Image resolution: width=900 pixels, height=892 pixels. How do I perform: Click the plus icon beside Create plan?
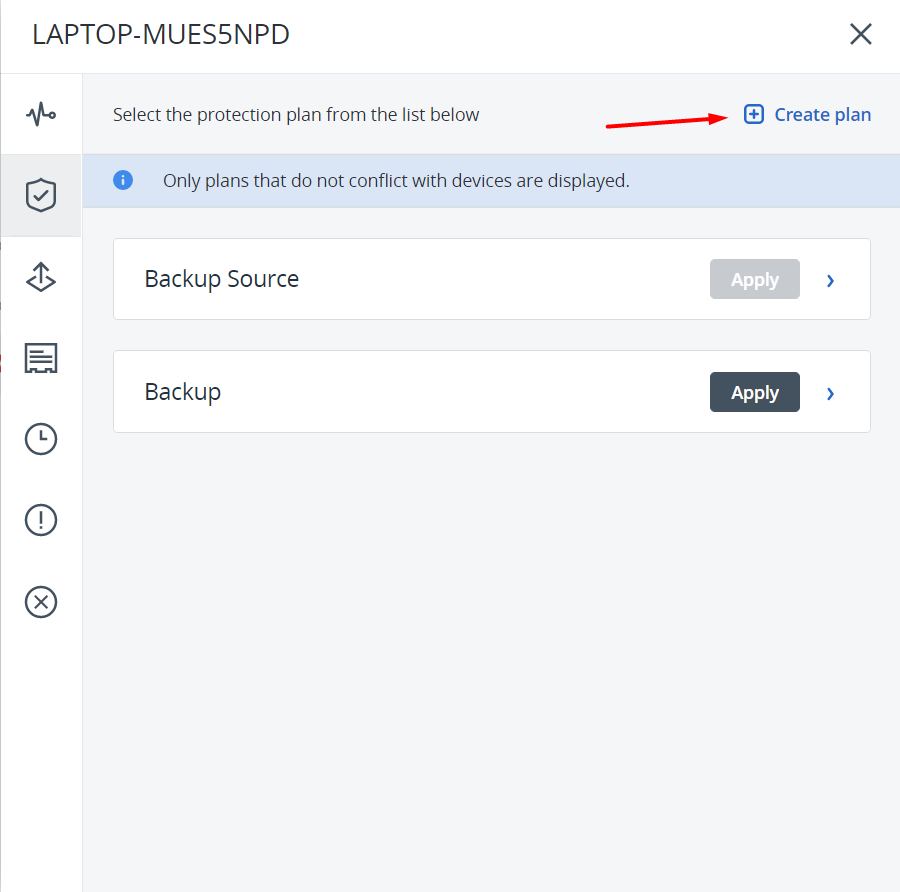tap(754, 115)
